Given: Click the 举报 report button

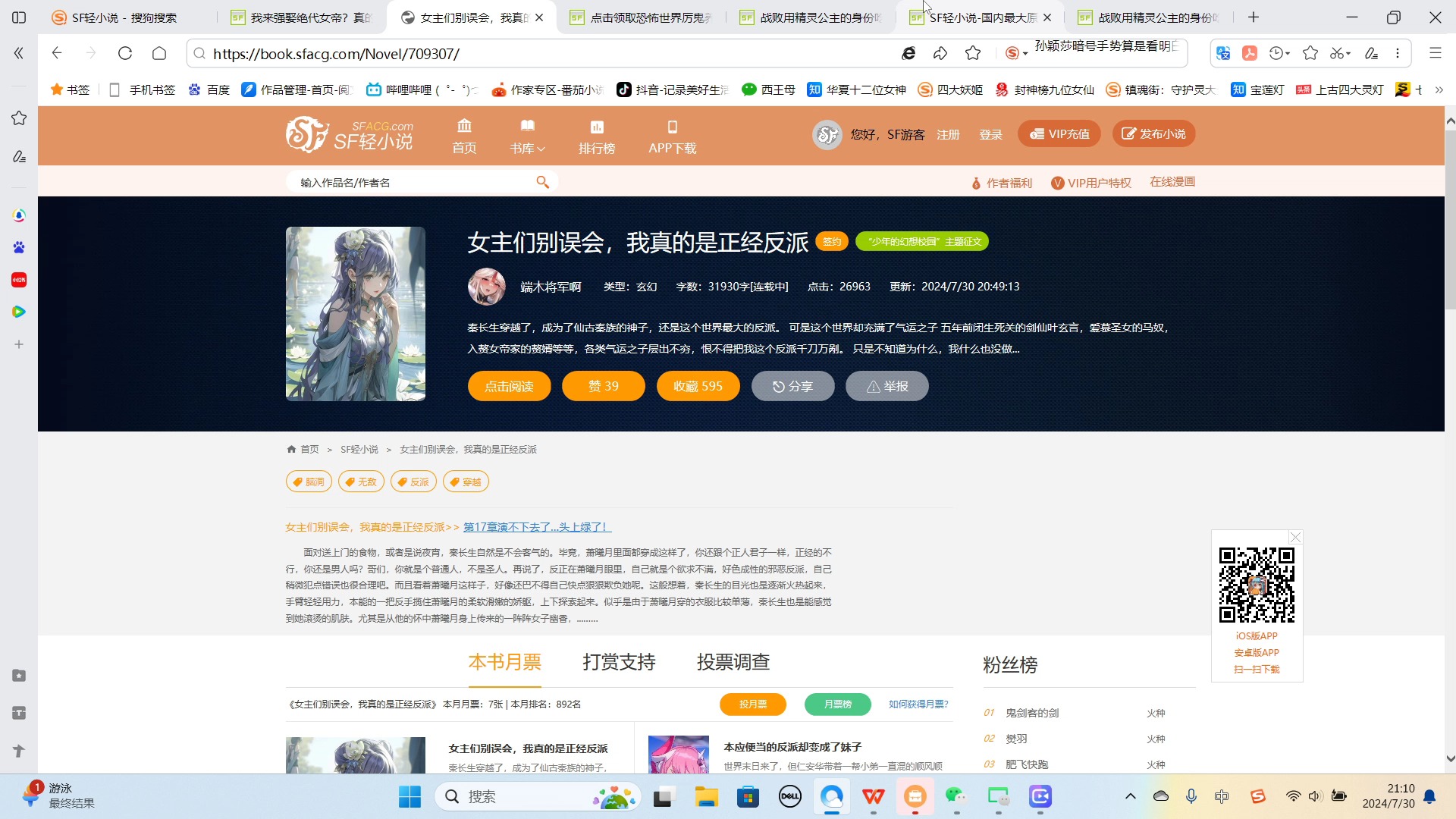Looking at the screenshot, I should point(886,386).
